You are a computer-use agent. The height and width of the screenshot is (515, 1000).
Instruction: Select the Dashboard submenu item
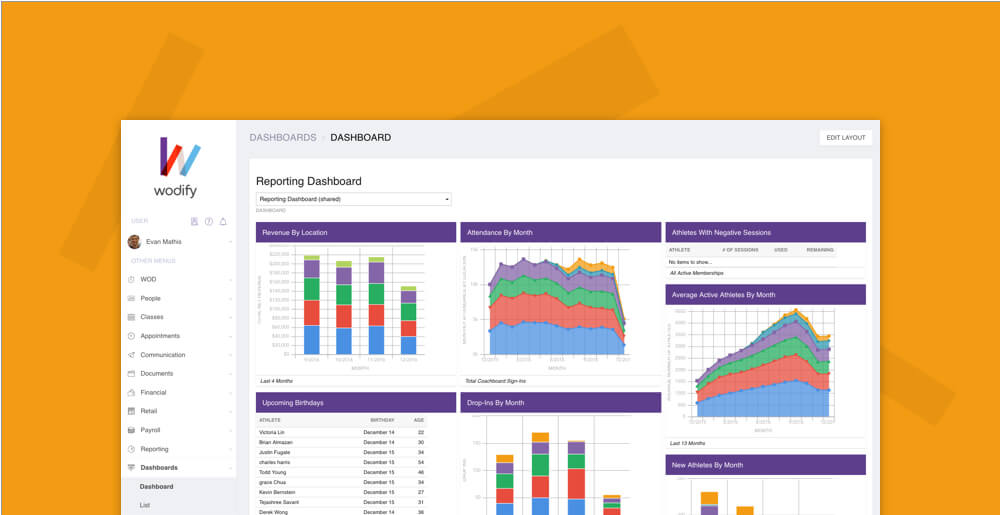coord(156,487)
